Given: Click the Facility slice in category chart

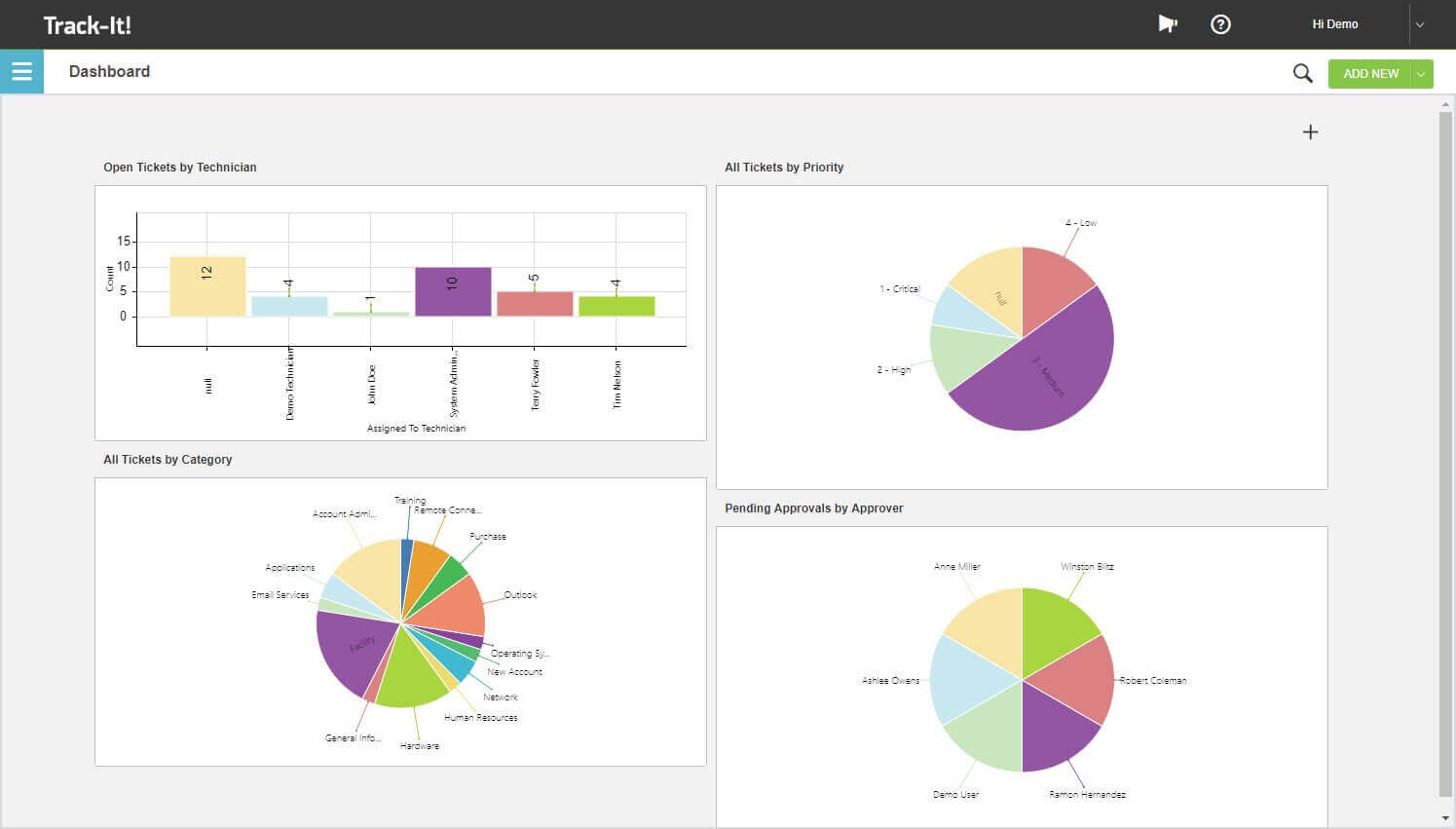Looking at the screenshot, I should point(355,648).
